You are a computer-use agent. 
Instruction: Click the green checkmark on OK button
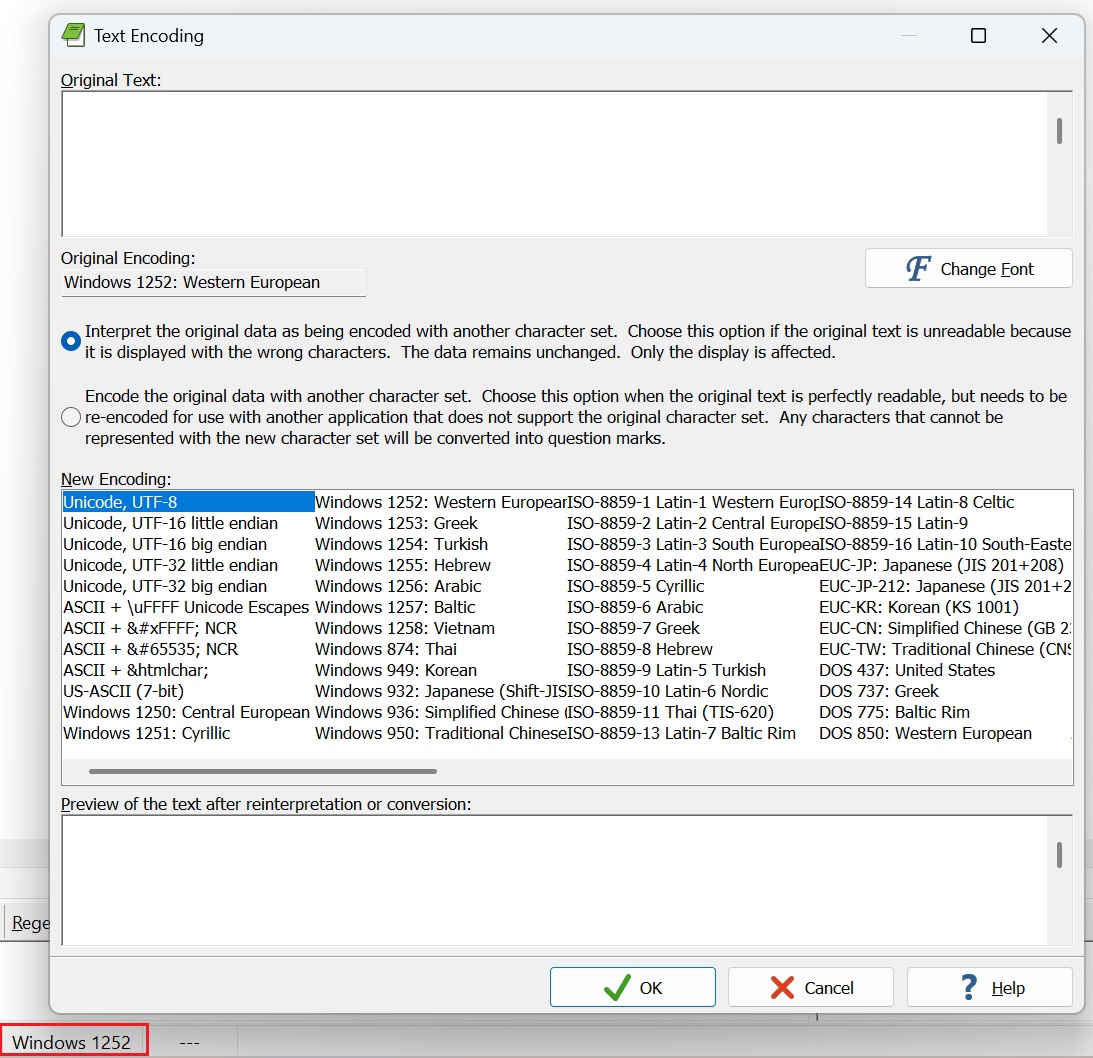[x=615, y=987]
